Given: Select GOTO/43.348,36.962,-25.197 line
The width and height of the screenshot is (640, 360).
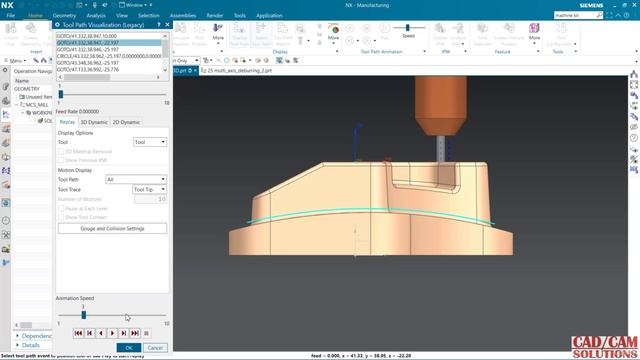Looking at the screenshot, I should (x=109, y=63).
